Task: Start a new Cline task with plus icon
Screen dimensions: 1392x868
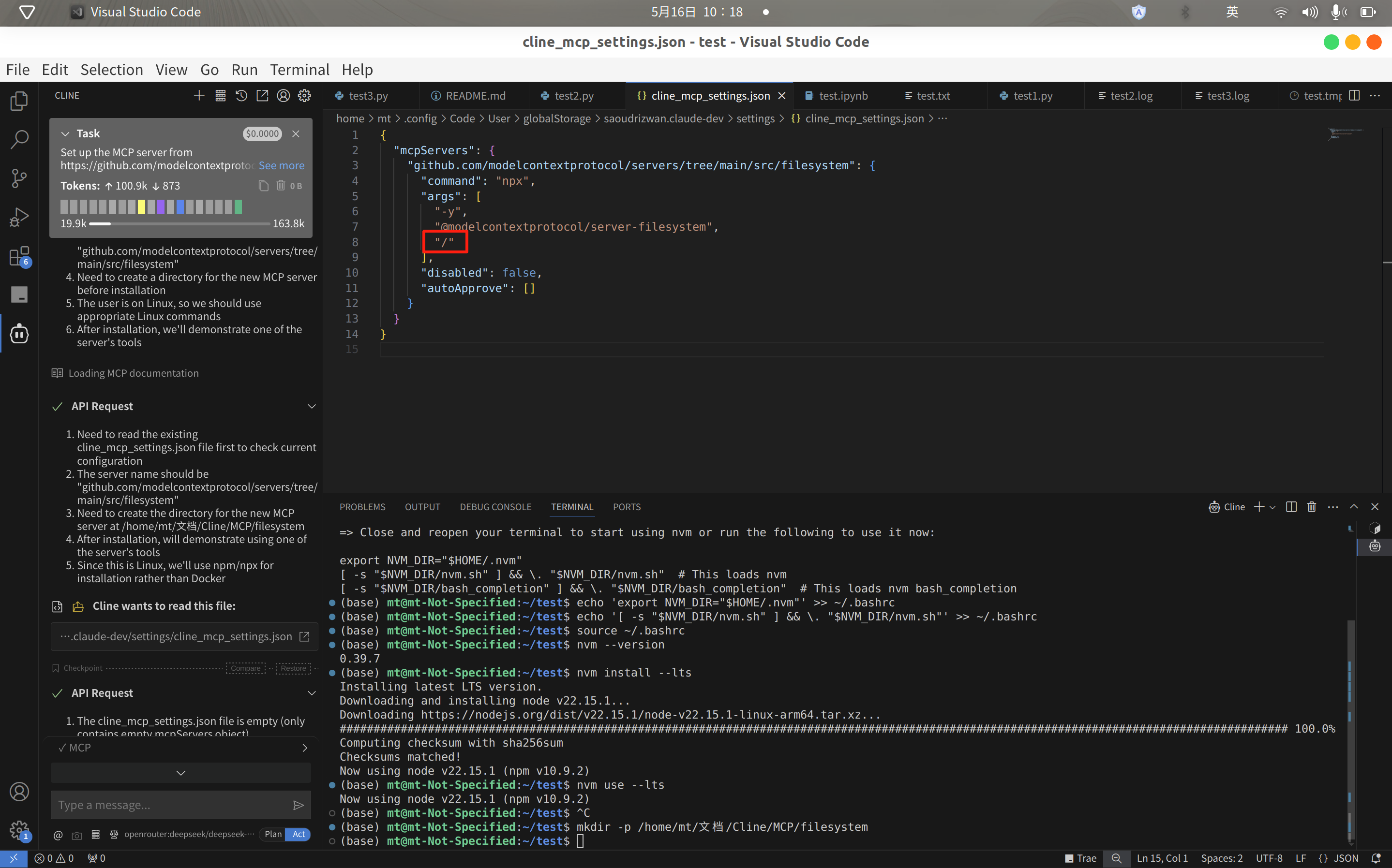Action: (x=199, y=96)
